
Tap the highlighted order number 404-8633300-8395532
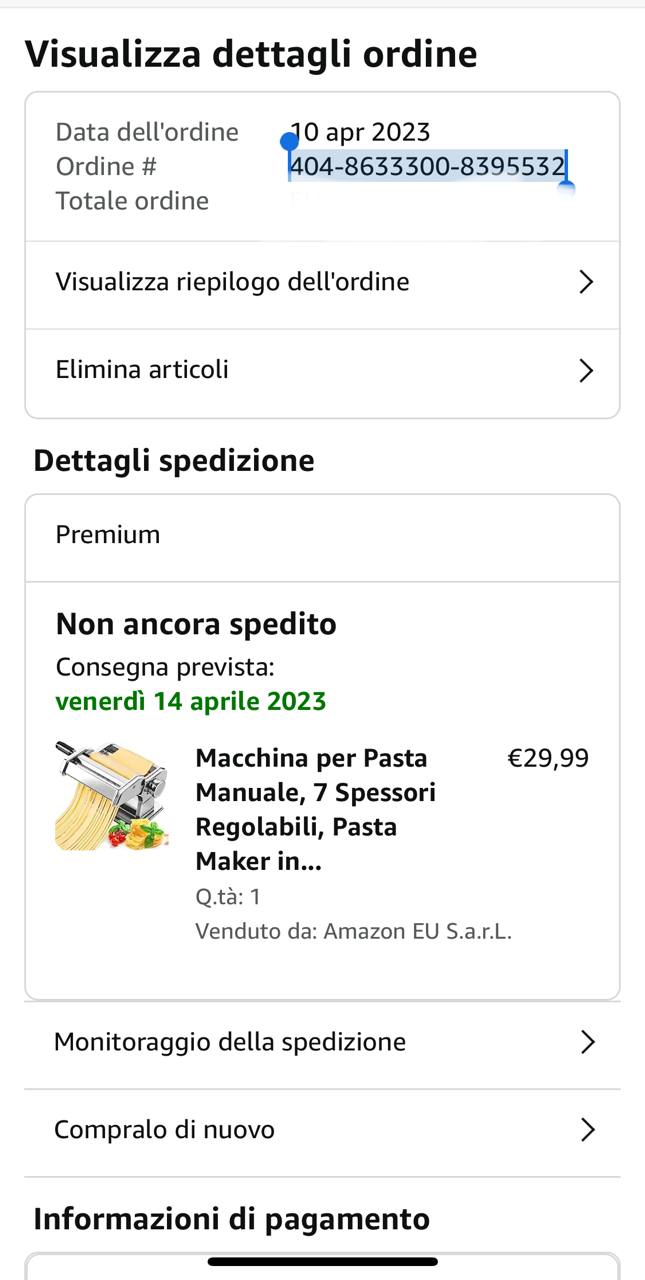click(427, 166)
